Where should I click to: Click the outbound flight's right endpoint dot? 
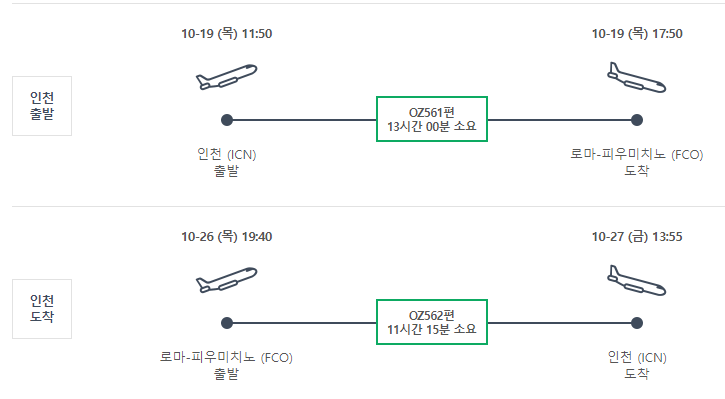pyautogui.click(x=637, y=120)
